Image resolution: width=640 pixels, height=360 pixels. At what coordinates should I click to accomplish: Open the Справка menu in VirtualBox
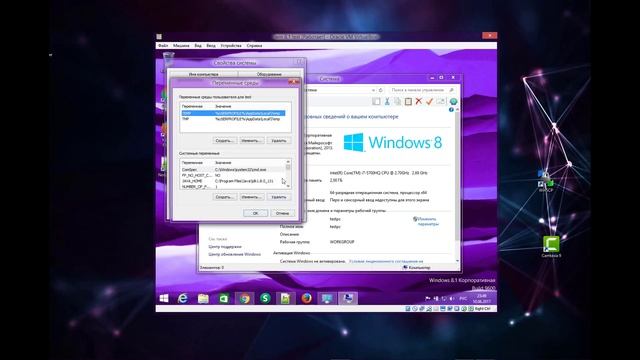254,46
